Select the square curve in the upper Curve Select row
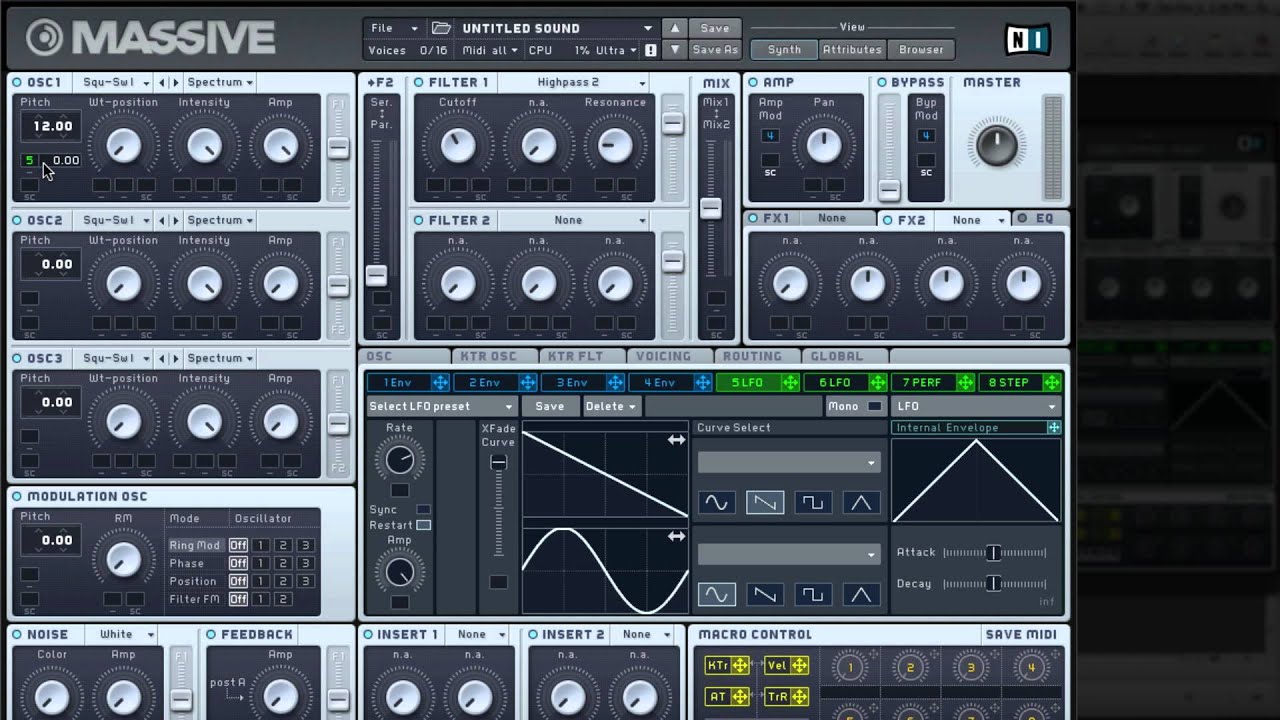The image size is (1280, 720). 813,503
